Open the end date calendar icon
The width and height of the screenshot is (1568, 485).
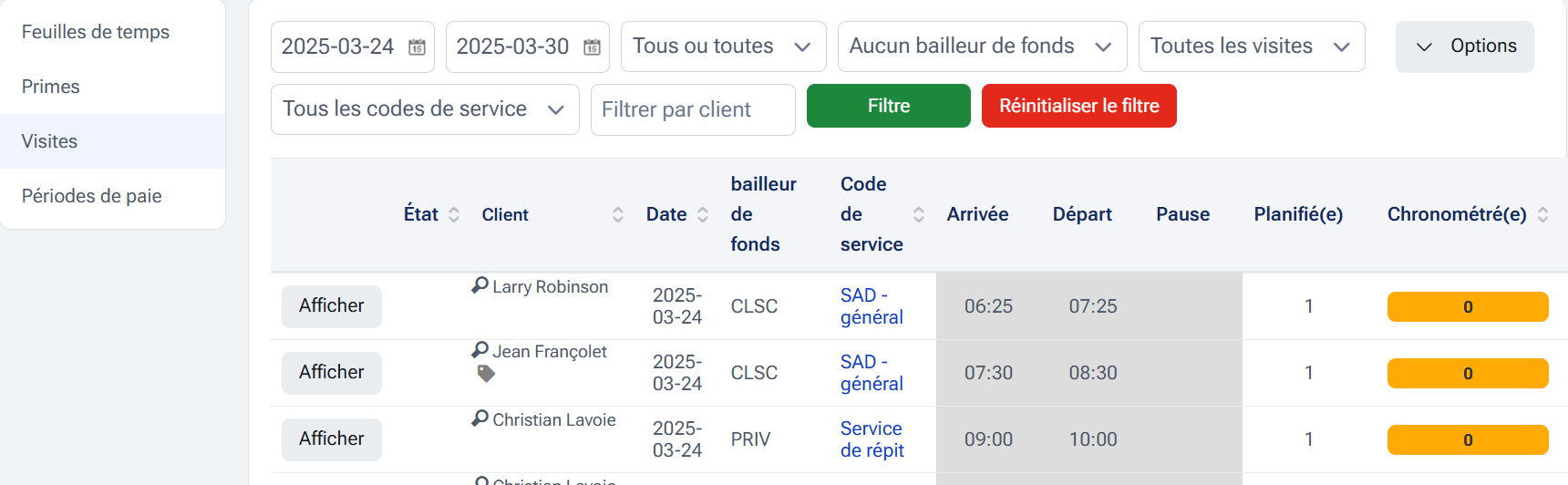(x=592, y=47)
